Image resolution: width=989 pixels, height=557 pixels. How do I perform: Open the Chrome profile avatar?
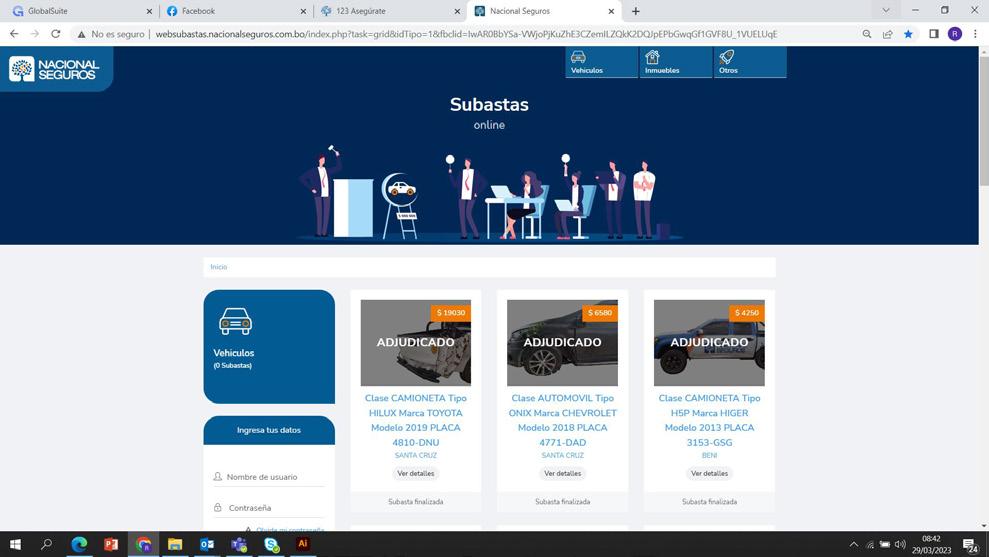(955, 34)
